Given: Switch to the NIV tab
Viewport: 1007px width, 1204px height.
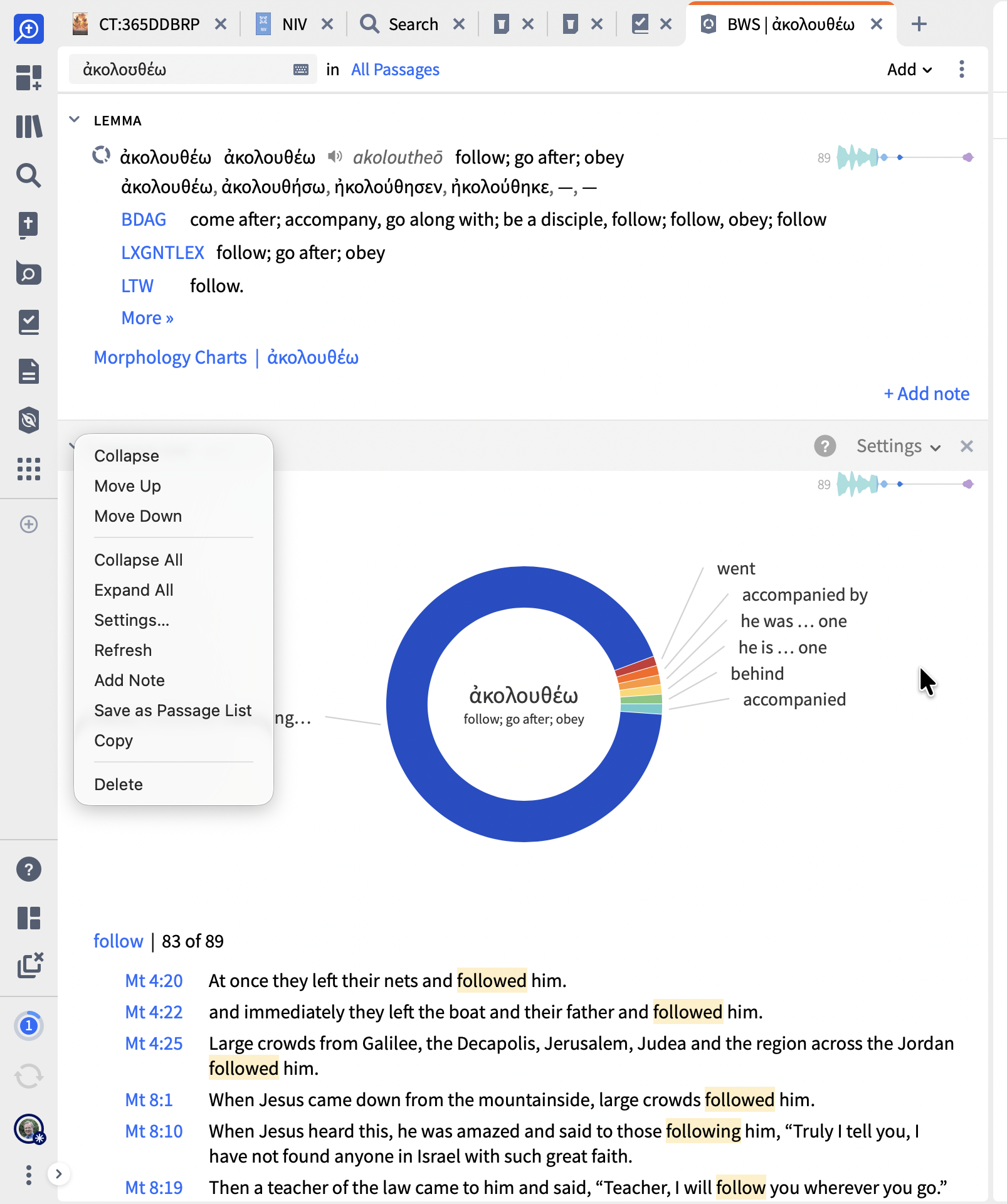Looking at the screenshot, I should click(x=295, y=24).
